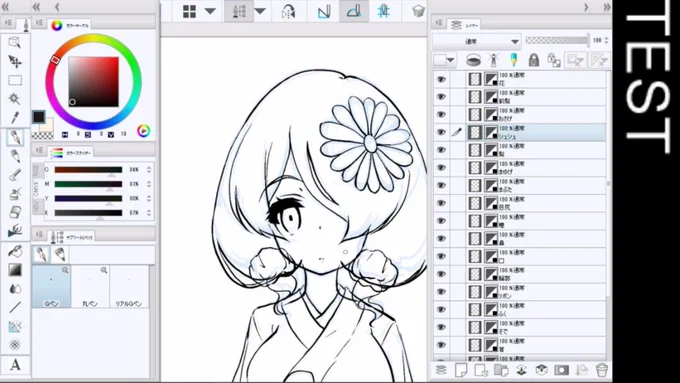680x383 pixels.
Task: Choose the 丸ペン sub tool
Action: (x=90, y=287)
